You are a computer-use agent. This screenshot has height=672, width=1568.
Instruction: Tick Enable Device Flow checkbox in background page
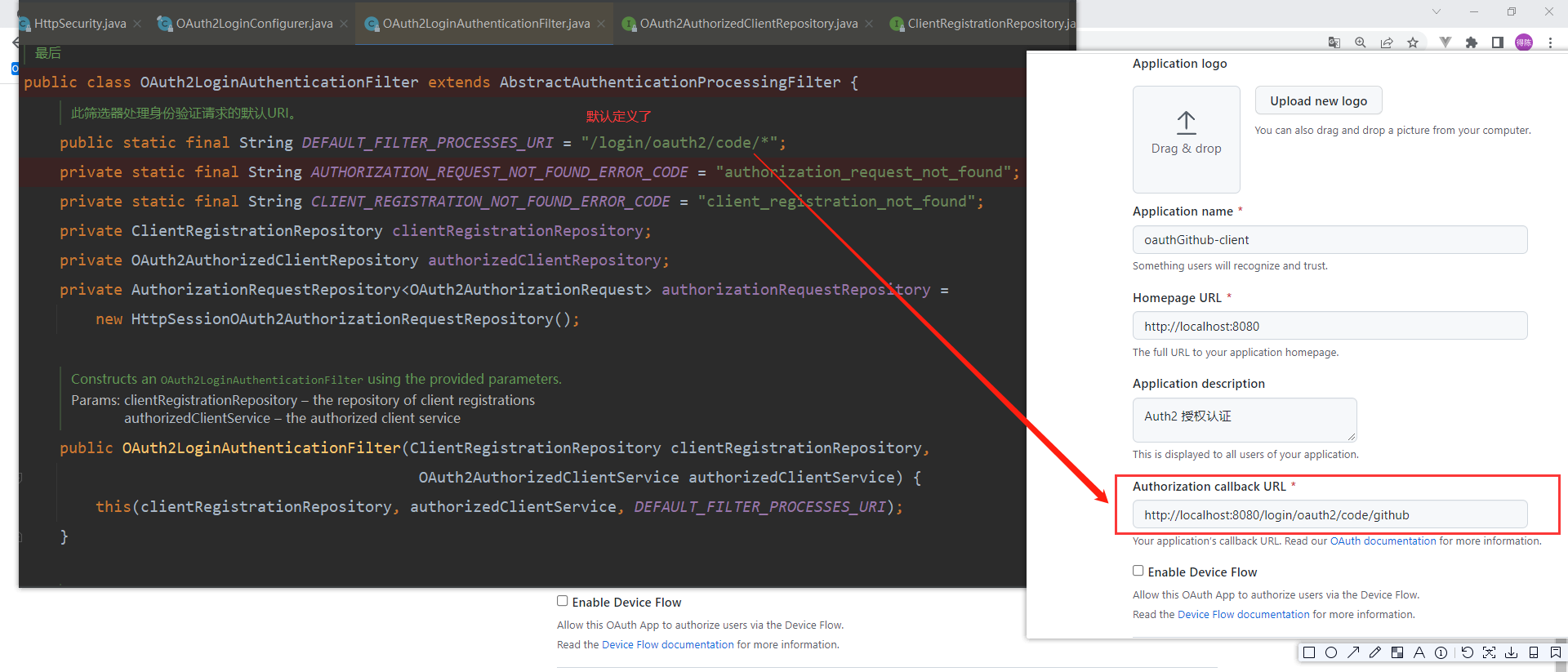pos(562,601)
